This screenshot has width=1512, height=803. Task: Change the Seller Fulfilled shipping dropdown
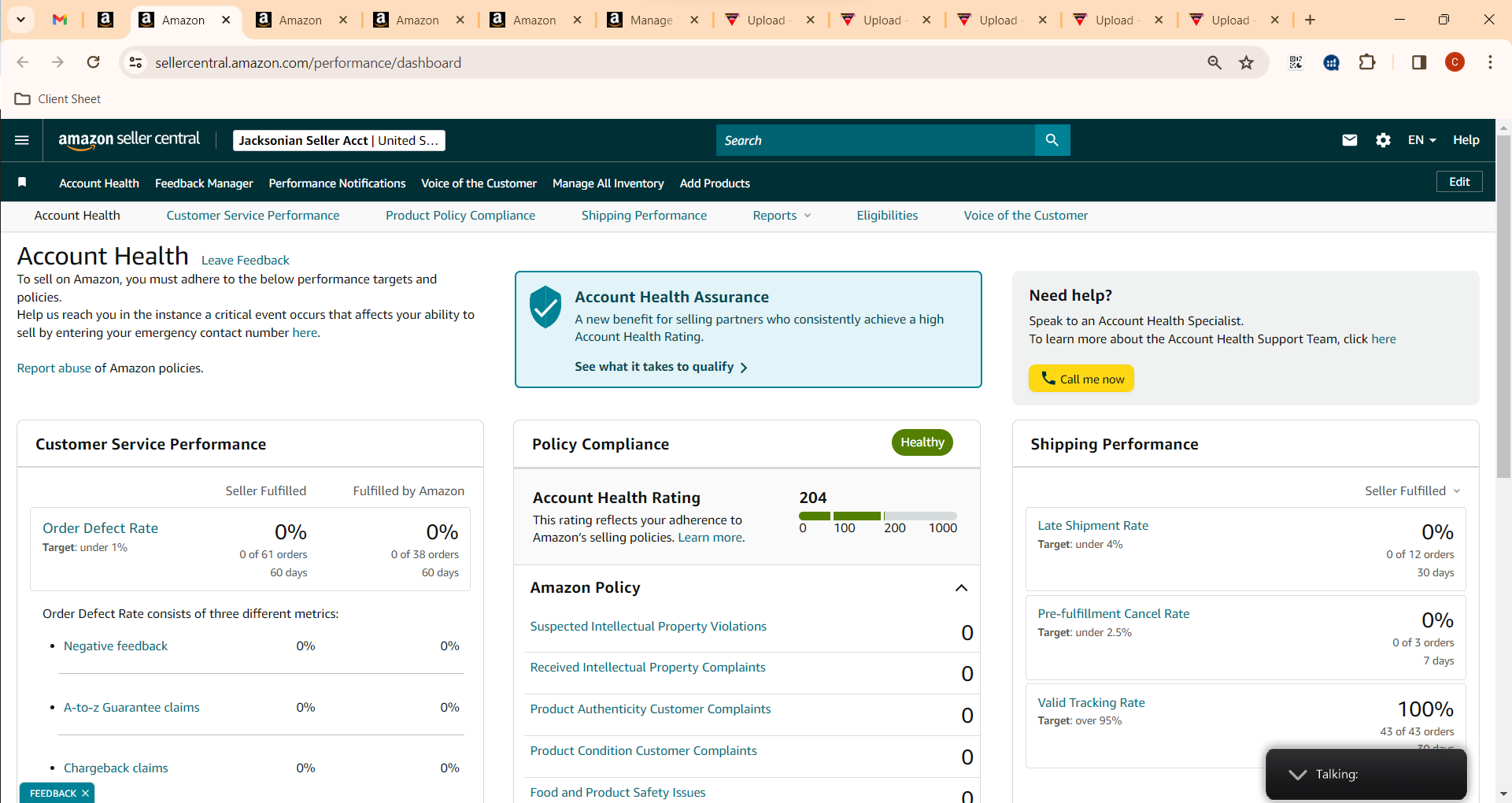click(1413, 491)
